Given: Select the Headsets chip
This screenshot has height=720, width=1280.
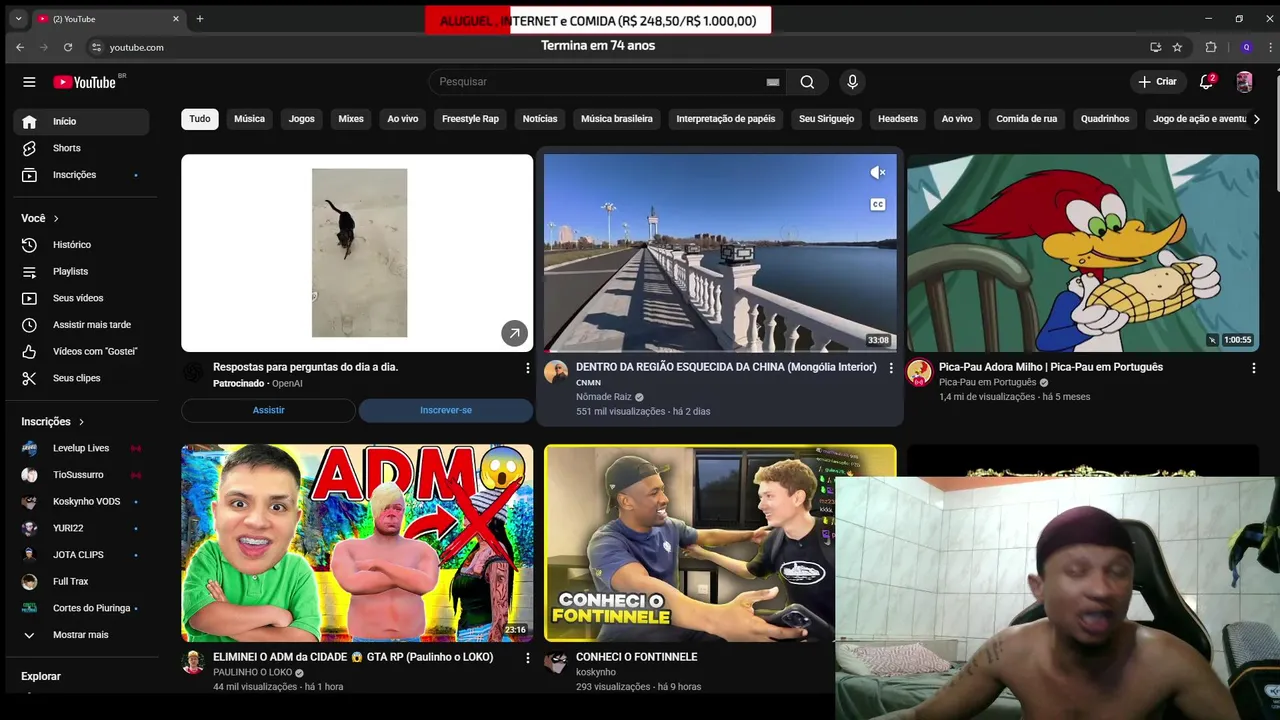Looking at the screenshot, I should (x=898, y=119).
